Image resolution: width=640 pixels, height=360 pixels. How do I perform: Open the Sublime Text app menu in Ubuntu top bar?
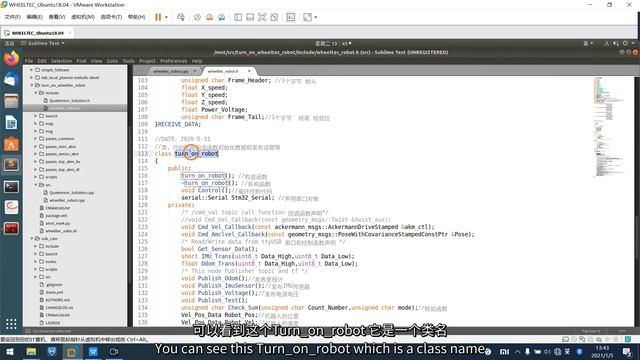pos(43,43)
